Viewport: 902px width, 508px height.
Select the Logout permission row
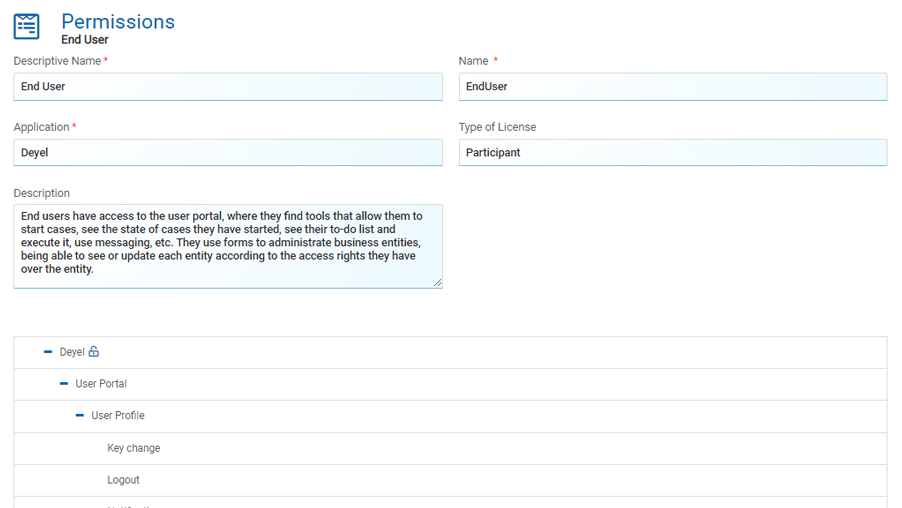pyautogui.click(x=450, y=480)
